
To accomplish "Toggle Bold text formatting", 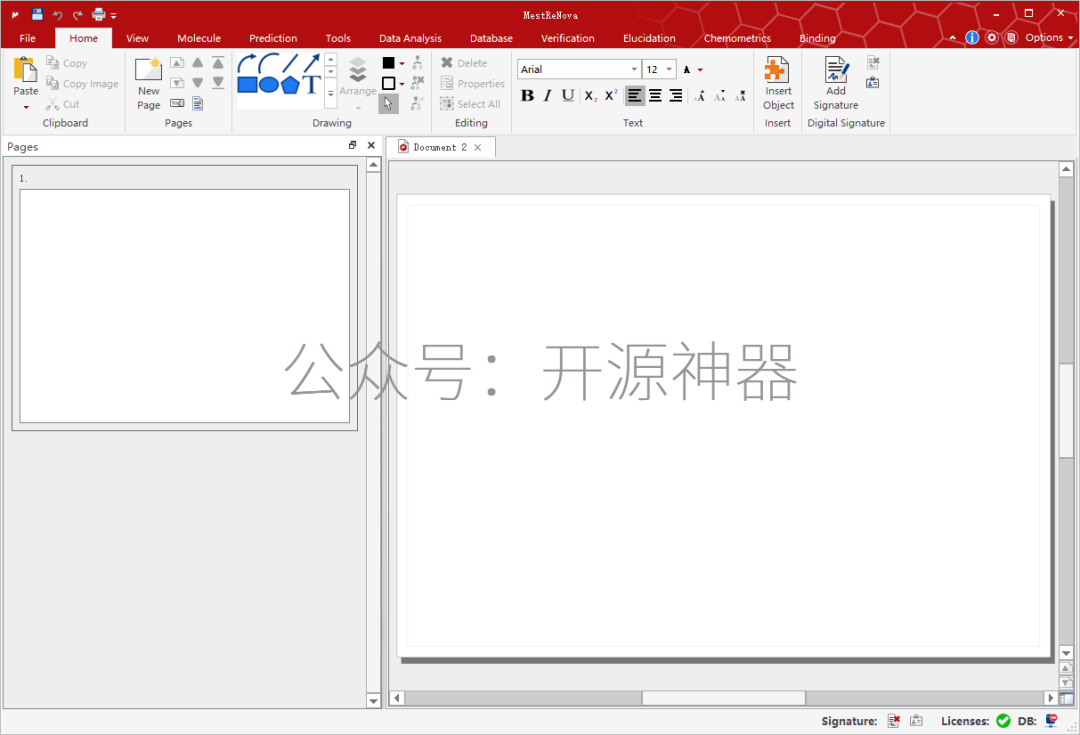I will 527,96.
